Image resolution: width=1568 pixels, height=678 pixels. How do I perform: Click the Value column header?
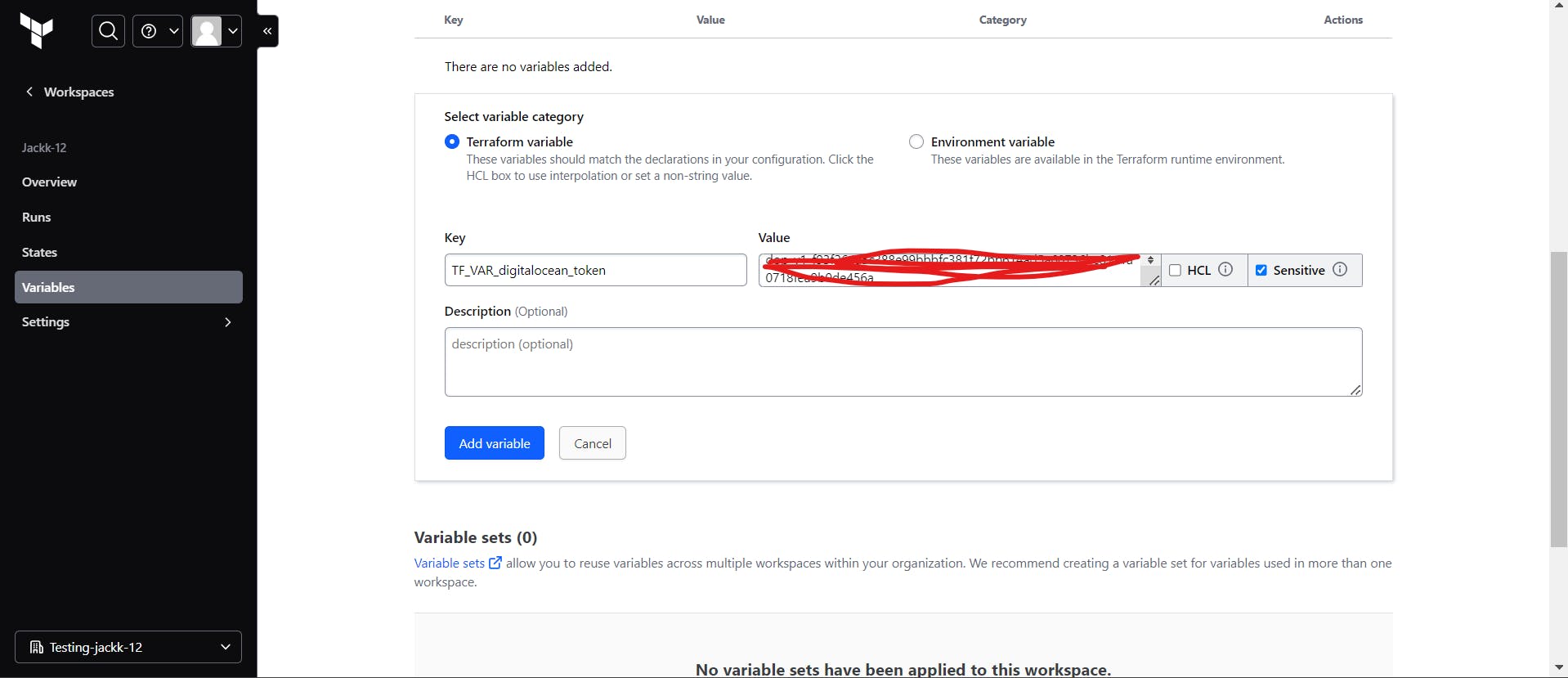click(710, 20)
